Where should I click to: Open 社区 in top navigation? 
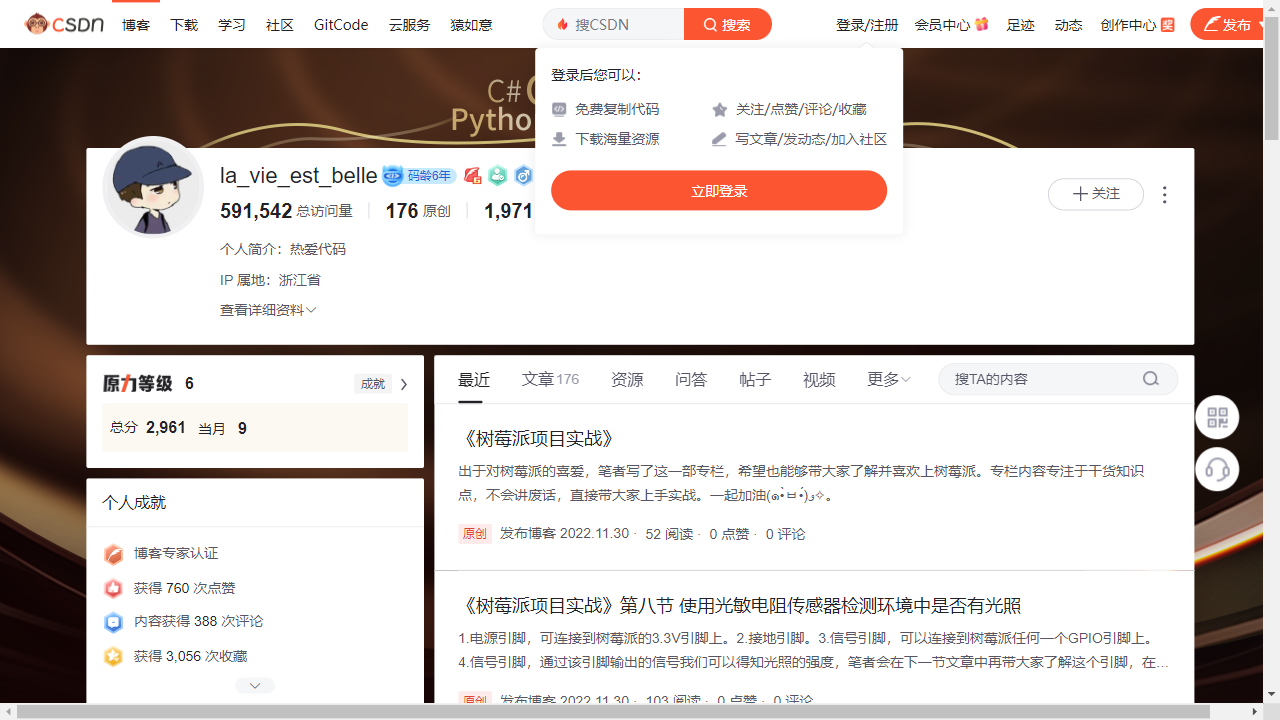tap(280, 25)
